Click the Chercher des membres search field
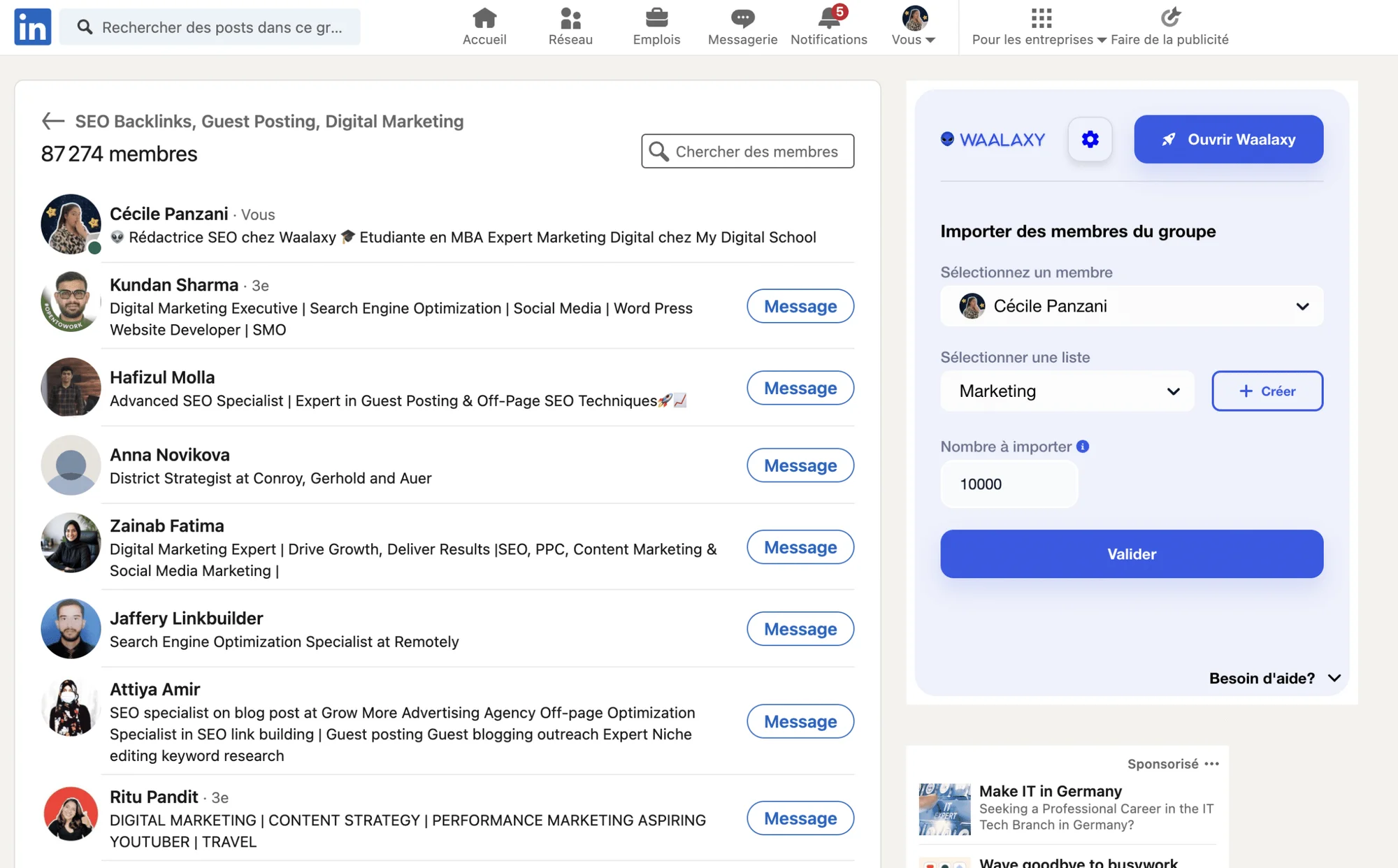 [x=748, y=151]
